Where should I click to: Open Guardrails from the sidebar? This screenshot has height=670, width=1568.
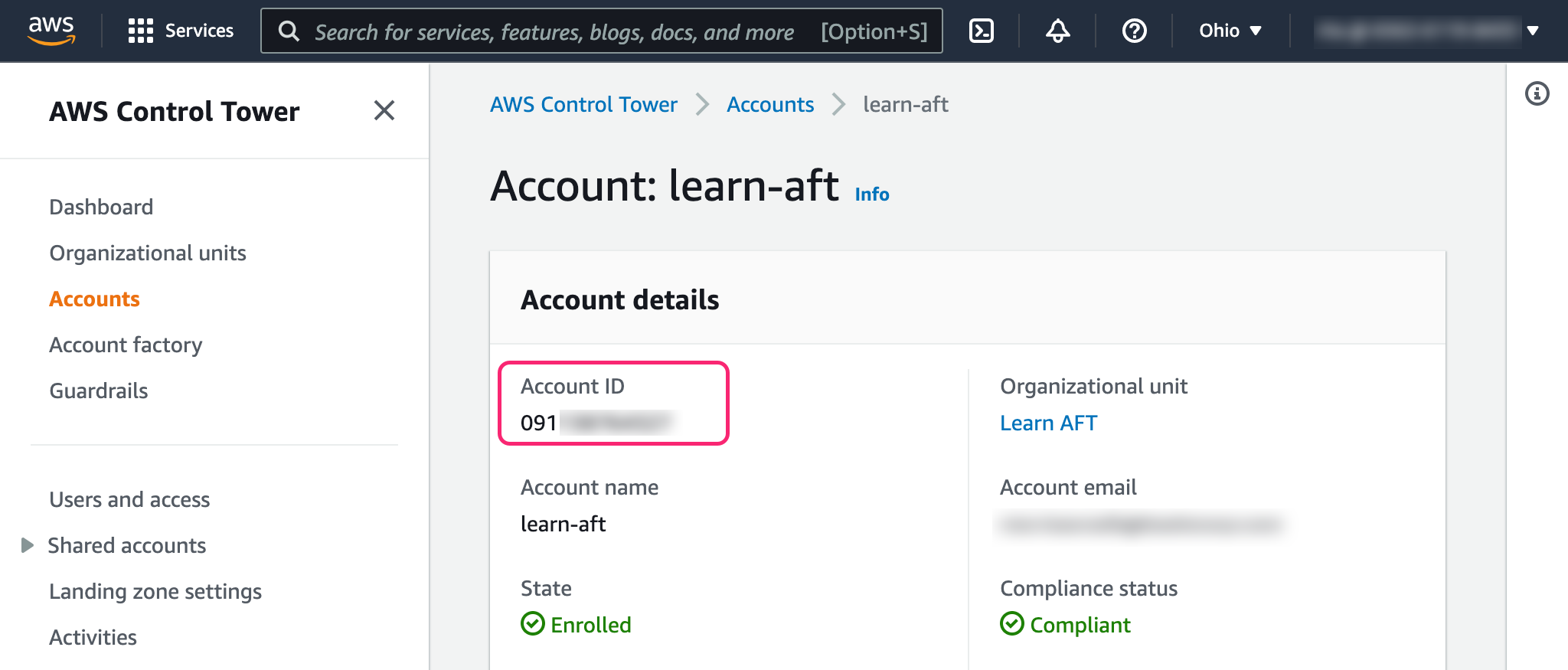point(99,391)
